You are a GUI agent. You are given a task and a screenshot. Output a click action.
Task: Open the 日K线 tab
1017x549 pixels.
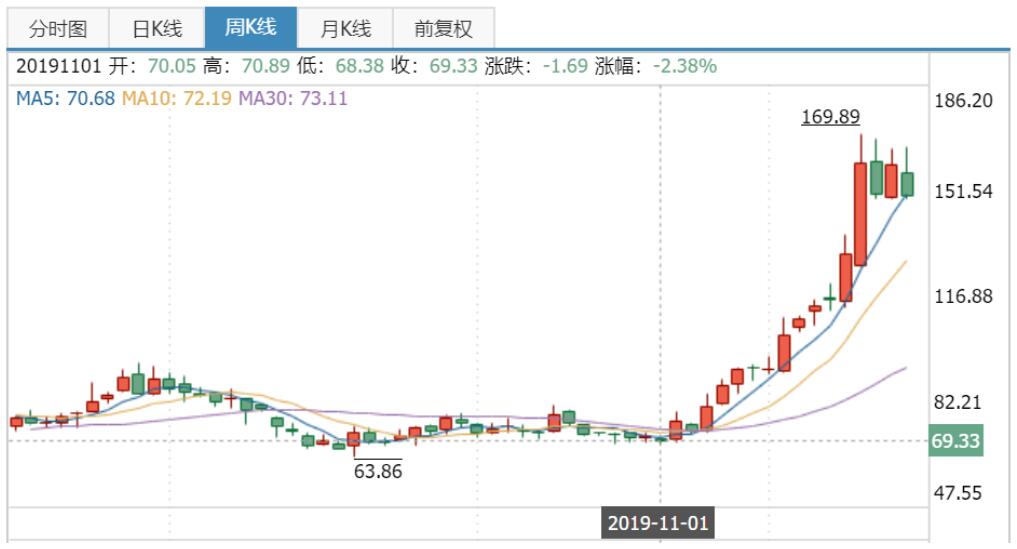click(157, 29)
